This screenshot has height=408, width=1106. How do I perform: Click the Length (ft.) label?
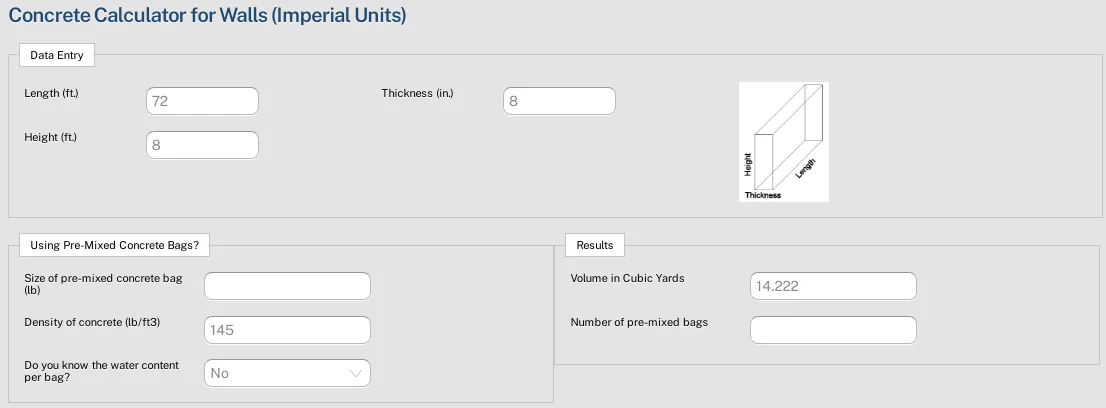pos(51,93)
